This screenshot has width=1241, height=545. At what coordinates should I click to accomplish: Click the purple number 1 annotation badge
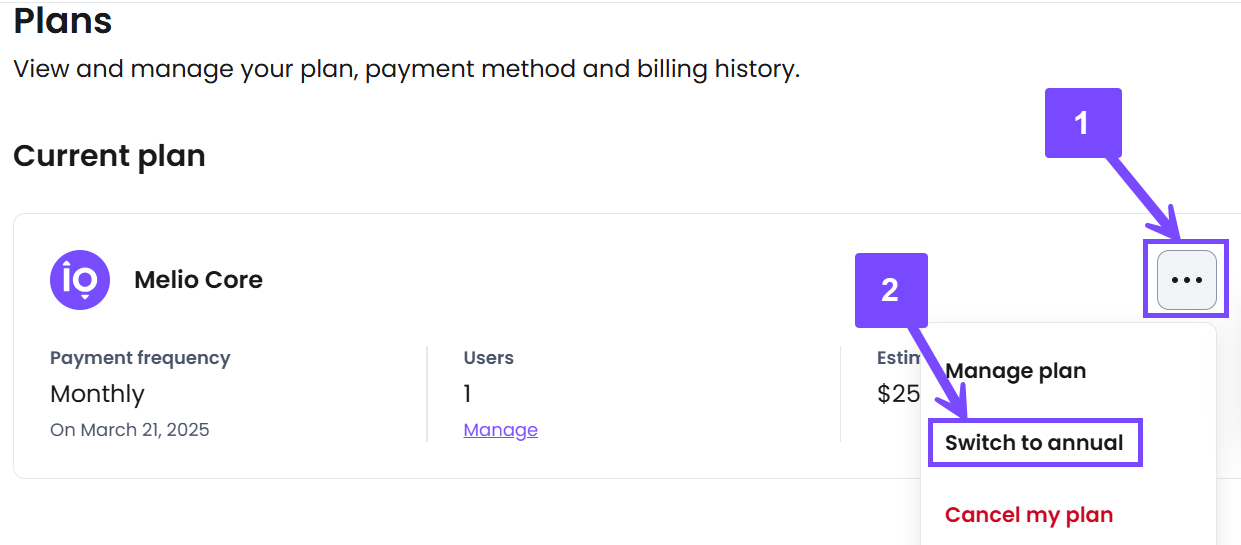coord(1083,123)
